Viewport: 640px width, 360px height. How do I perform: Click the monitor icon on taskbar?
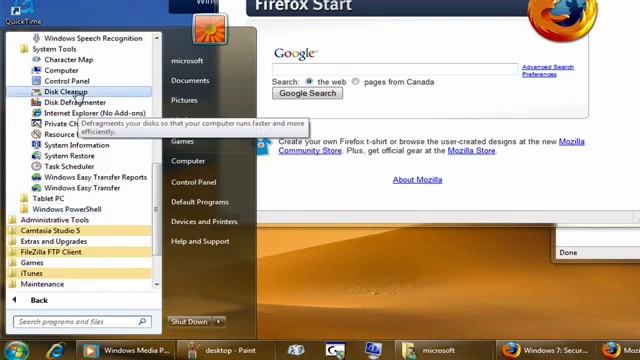pos(373,351)
